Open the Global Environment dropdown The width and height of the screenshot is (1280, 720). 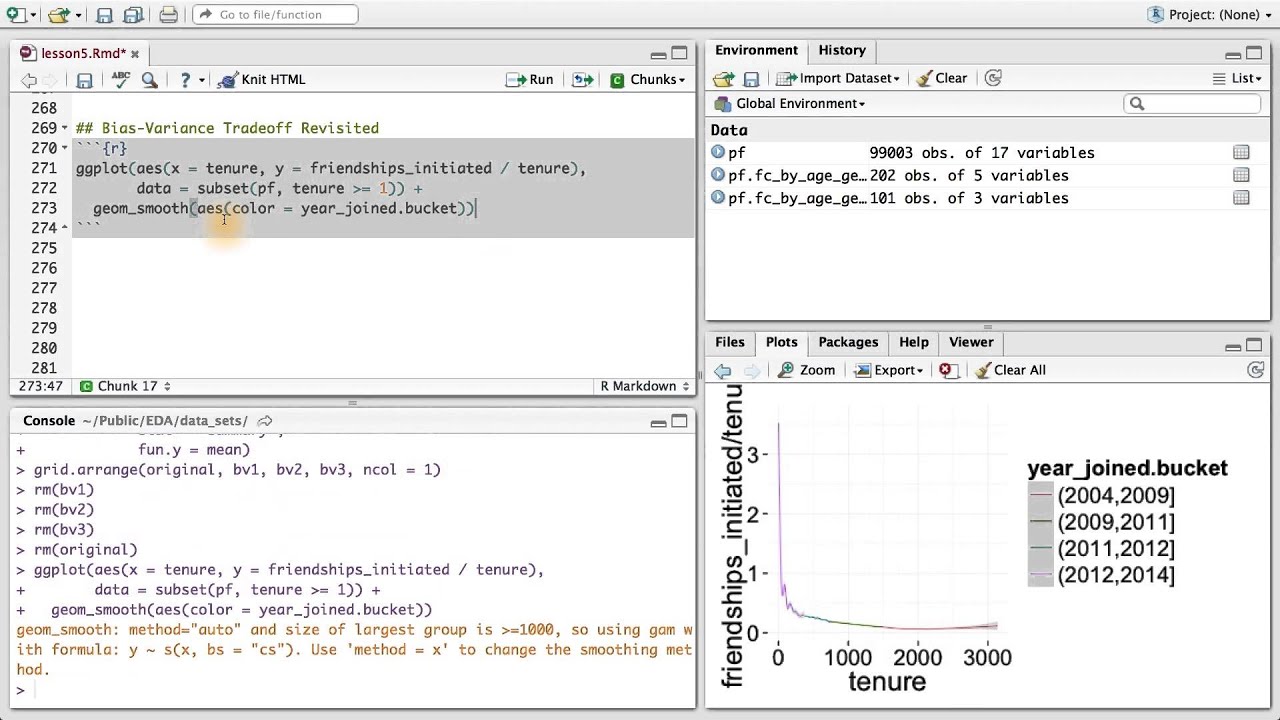tap(790, 104)
